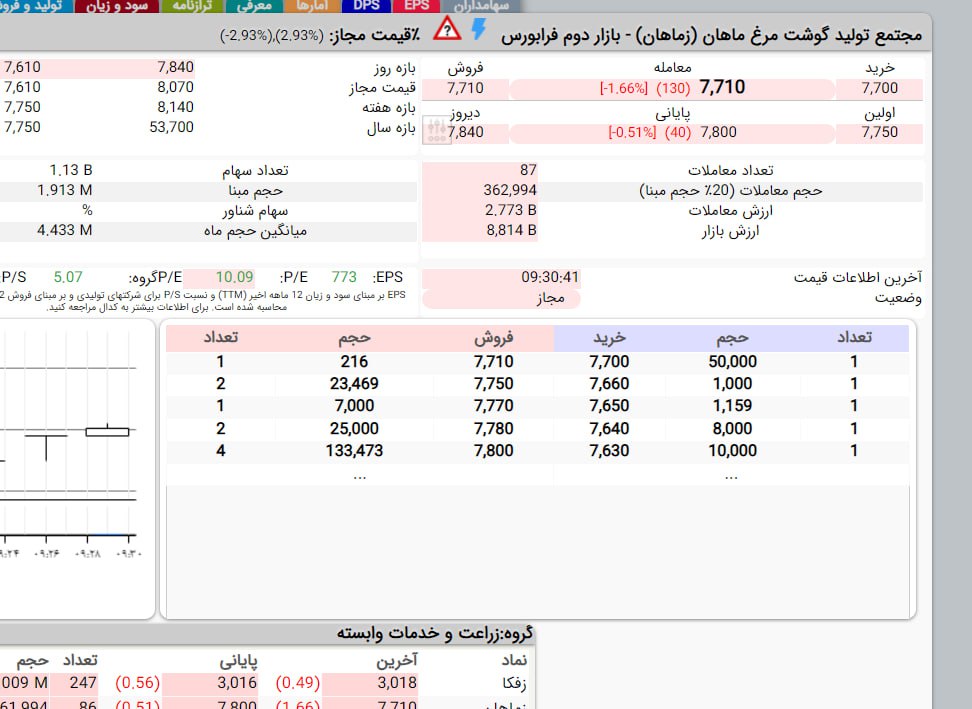Image resolution: width=972 pixels, height=709 pixels.
Task: Click the sell order price 7,780
Action: [493, 428]
